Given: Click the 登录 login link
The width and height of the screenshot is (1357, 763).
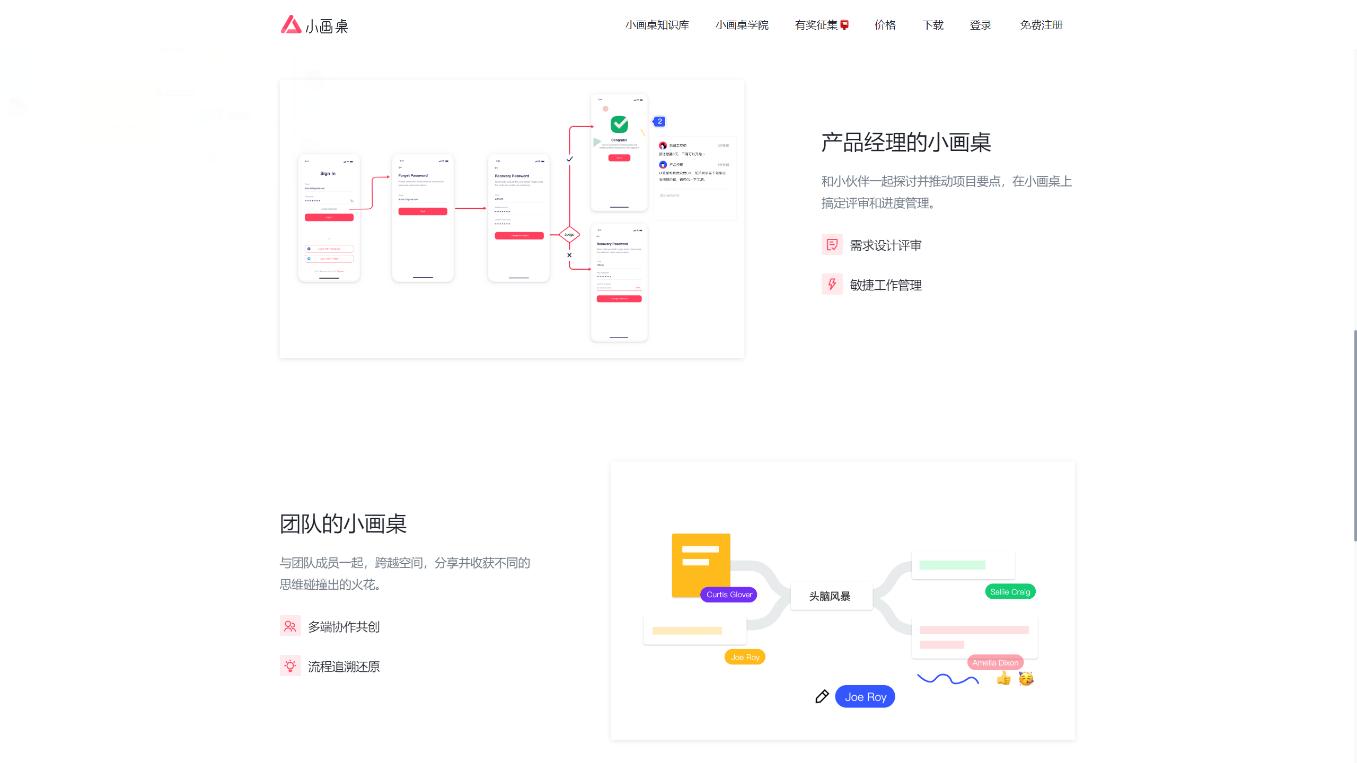Looking at the screenshot, I should tap(980, 25).
